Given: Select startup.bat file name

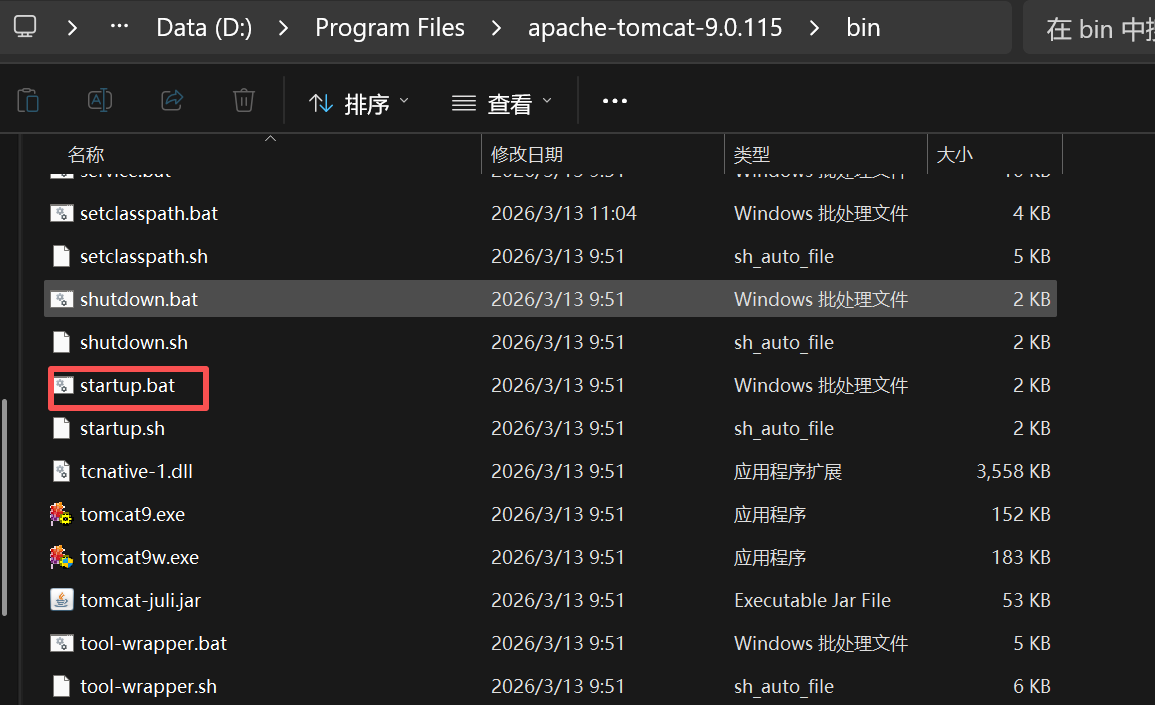Looking at the screenshot, I should (x=127, y=385).
